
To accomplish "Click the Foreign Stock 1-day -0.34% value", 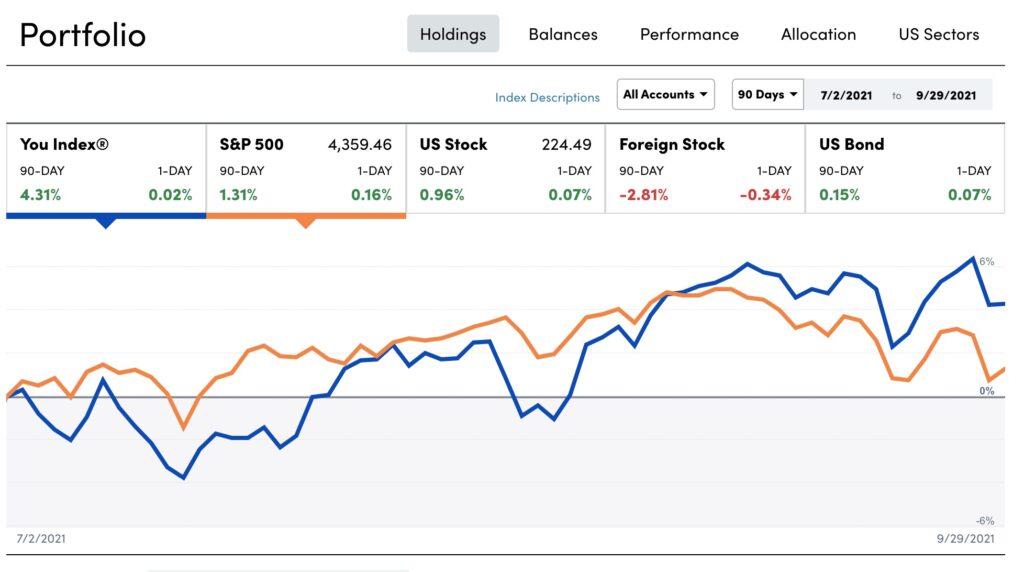I will [x=765, y=195].
